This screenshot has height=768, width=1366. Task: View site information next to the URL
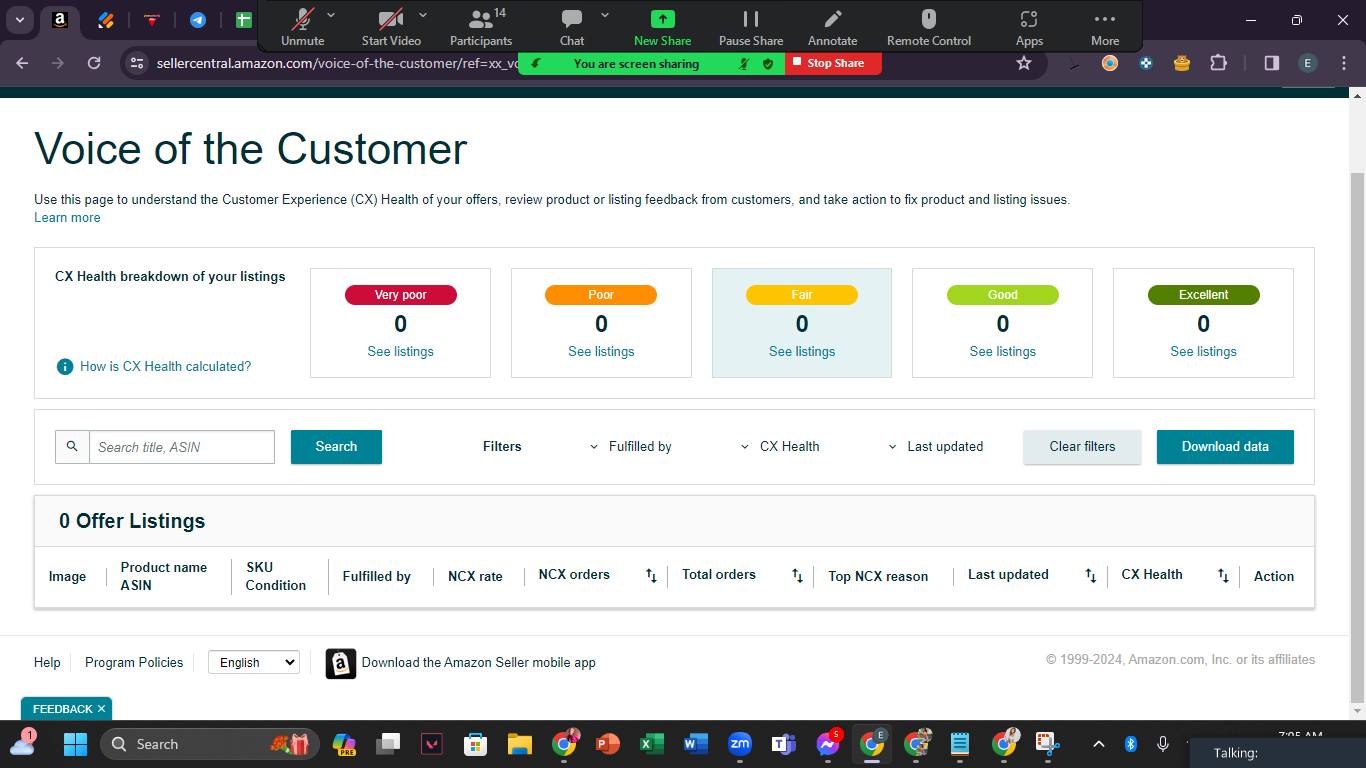[137, 63]
